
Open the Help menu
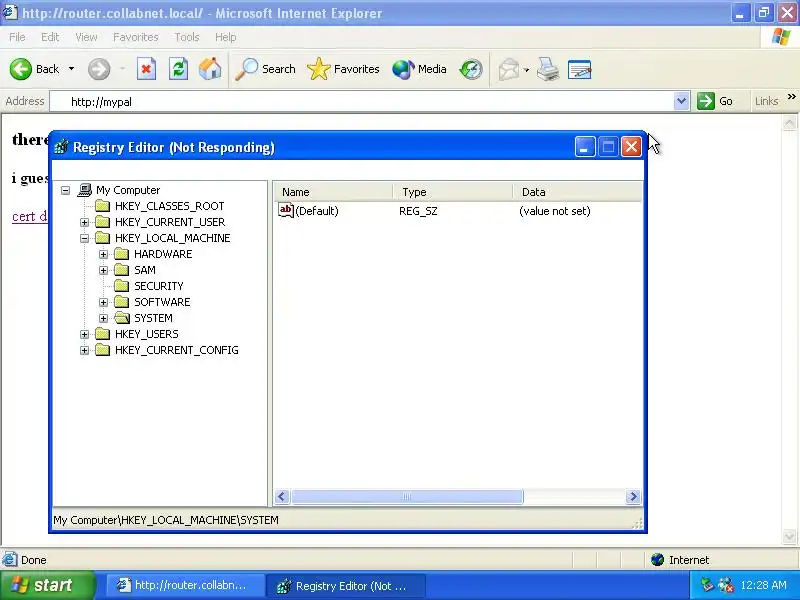[x=225, y=37]
